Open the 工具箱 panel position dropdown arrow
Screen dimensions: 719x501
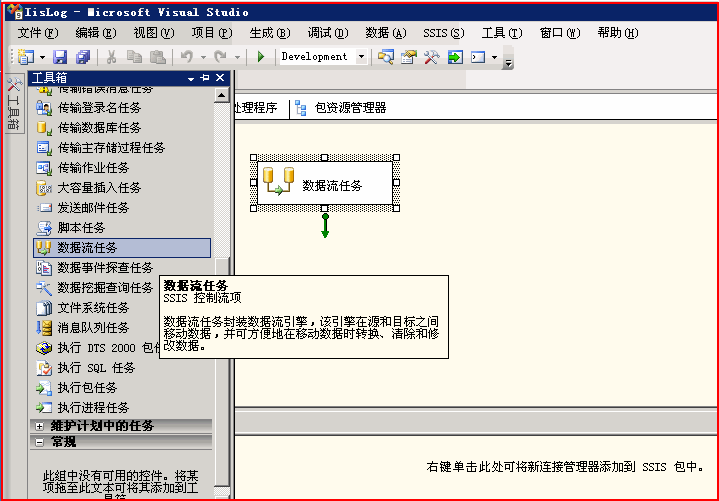tap(191, 78)
